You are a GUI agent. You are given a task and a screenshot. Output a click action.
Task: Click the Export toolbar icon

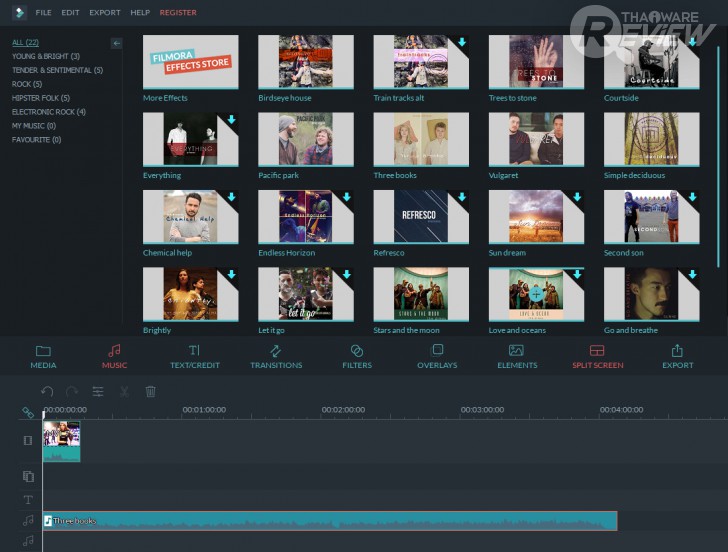click(x=677, y=357)
